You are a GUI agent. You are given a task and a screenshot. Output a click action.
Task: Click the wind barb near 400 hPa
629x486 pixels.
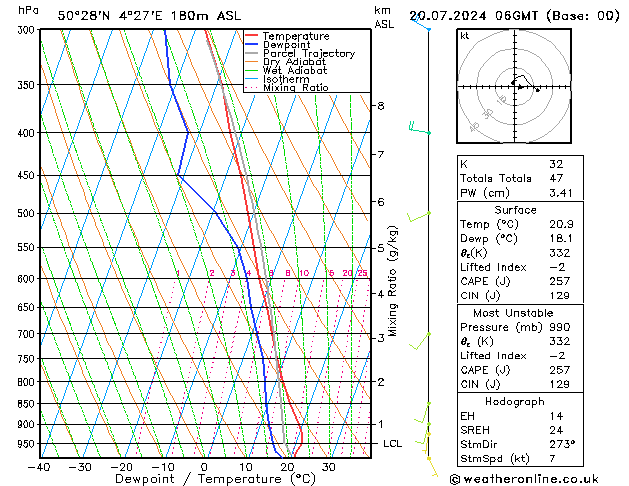click(x=418, y=128)
